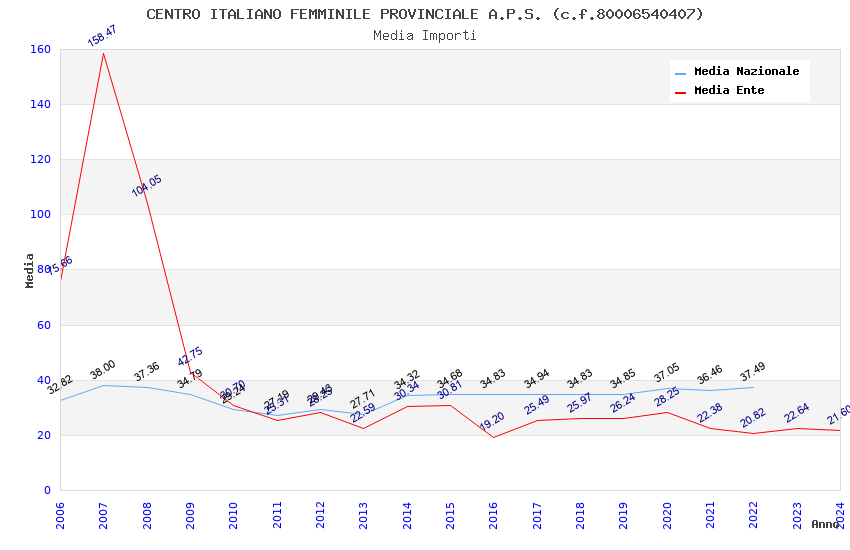Click the data label 26.24
This screenshot has height=550, width=850.
622,403
